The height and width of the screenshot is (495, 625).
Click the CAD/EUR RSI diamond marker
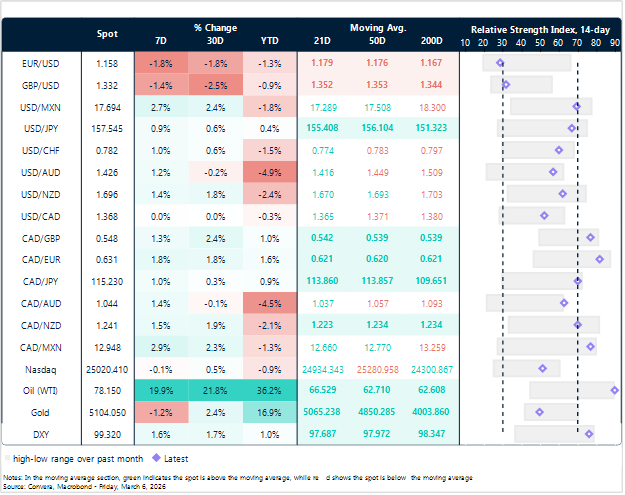600,259
